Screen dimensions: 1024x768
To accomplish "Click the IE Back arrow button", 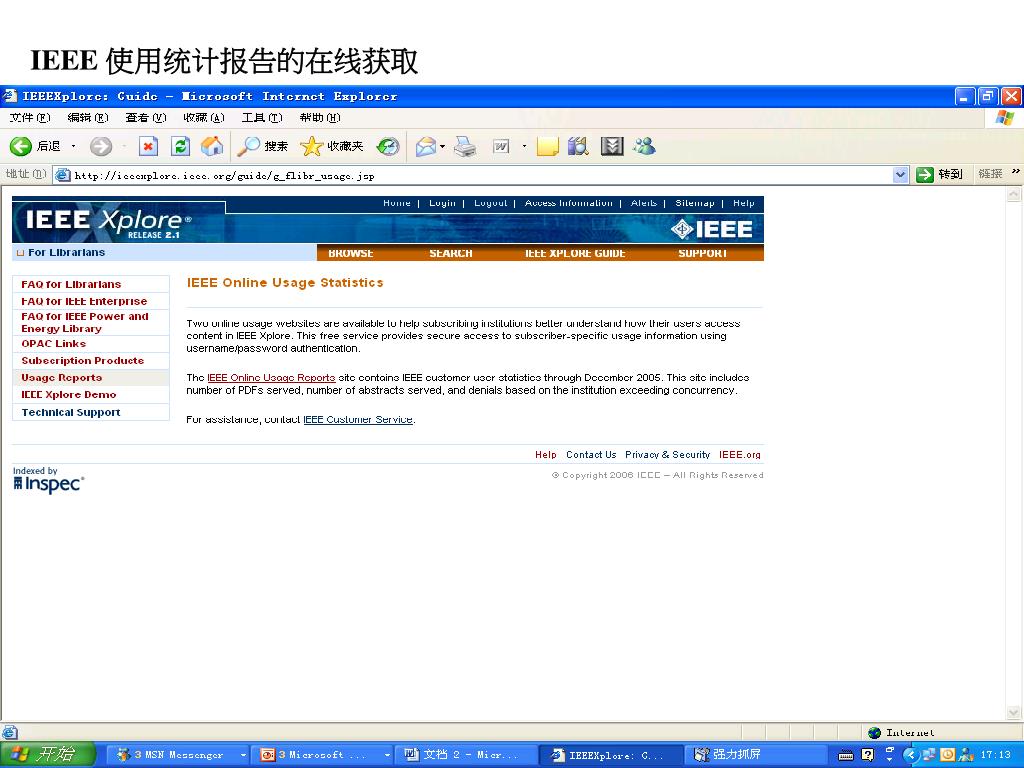I will [21, 146].
